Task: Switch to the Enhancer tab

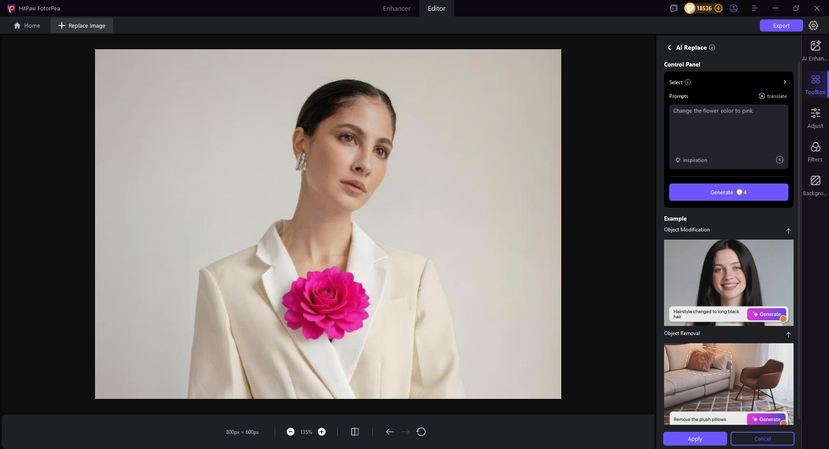Action: tap(396, 8)
